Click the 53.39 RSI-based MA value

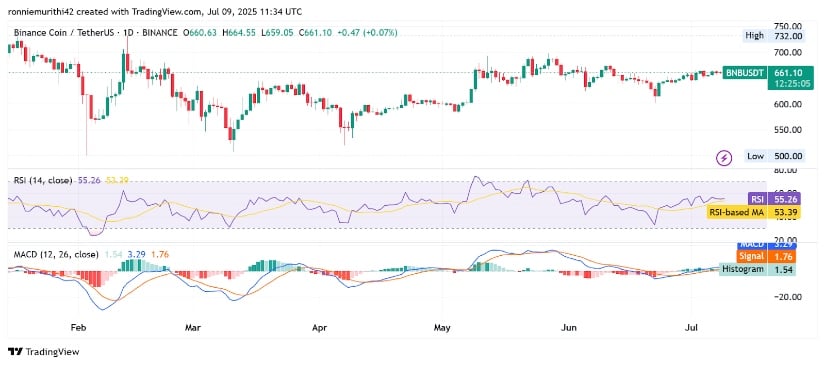coord(784,212)
